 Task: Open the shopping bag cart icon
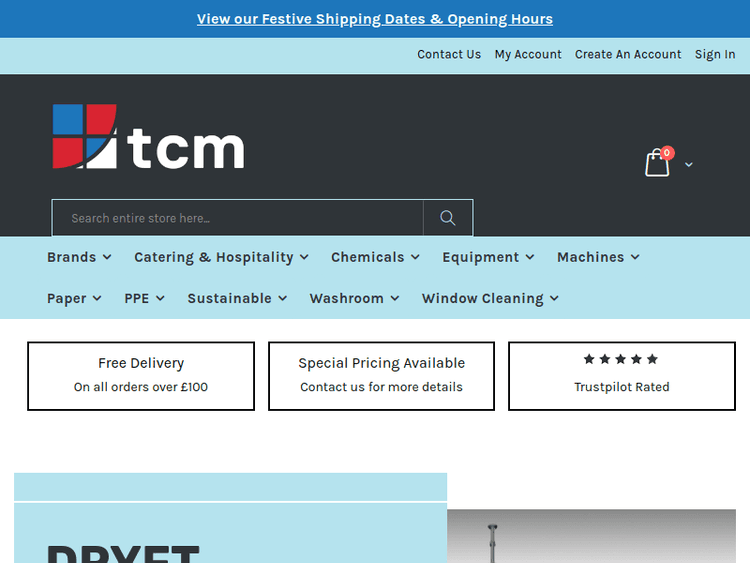tap(657, 163)
